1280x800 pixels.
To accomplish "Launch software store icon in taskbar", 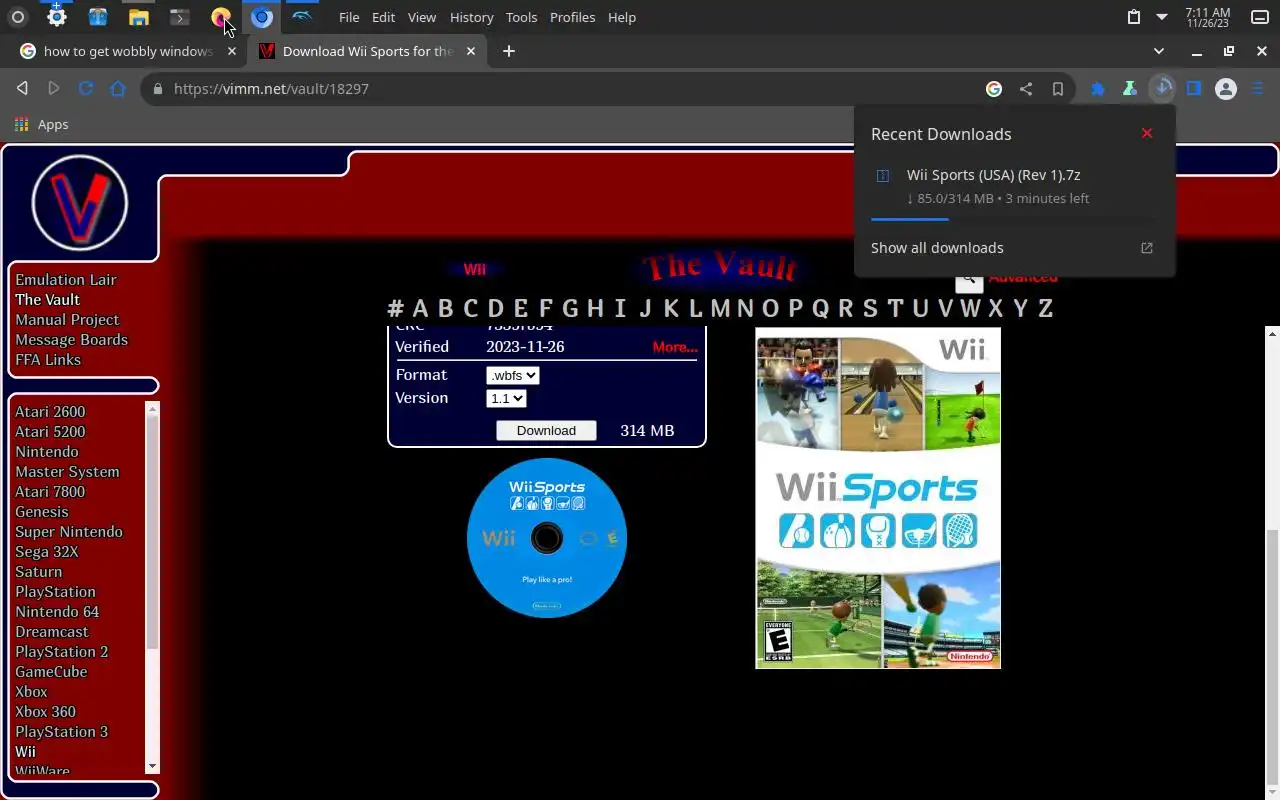I will tap(97, 17).
